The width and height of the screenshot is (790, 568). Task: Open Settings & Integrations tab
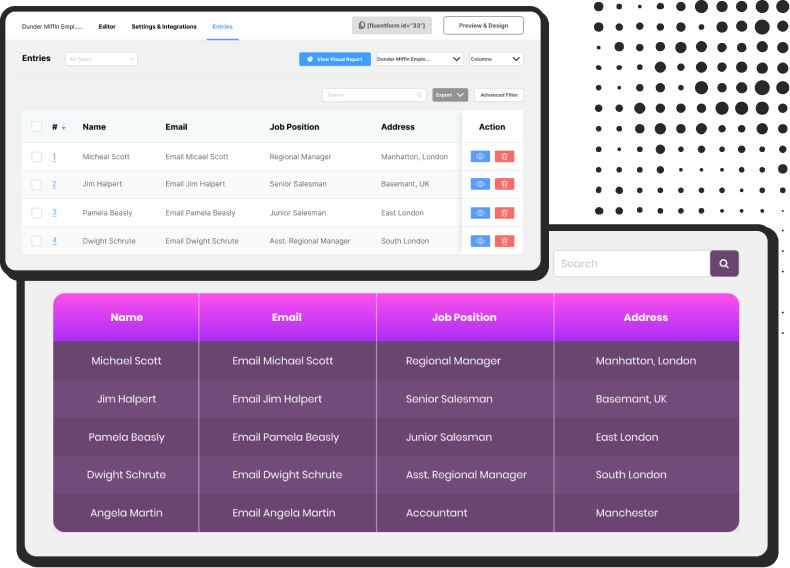point(164,26)
